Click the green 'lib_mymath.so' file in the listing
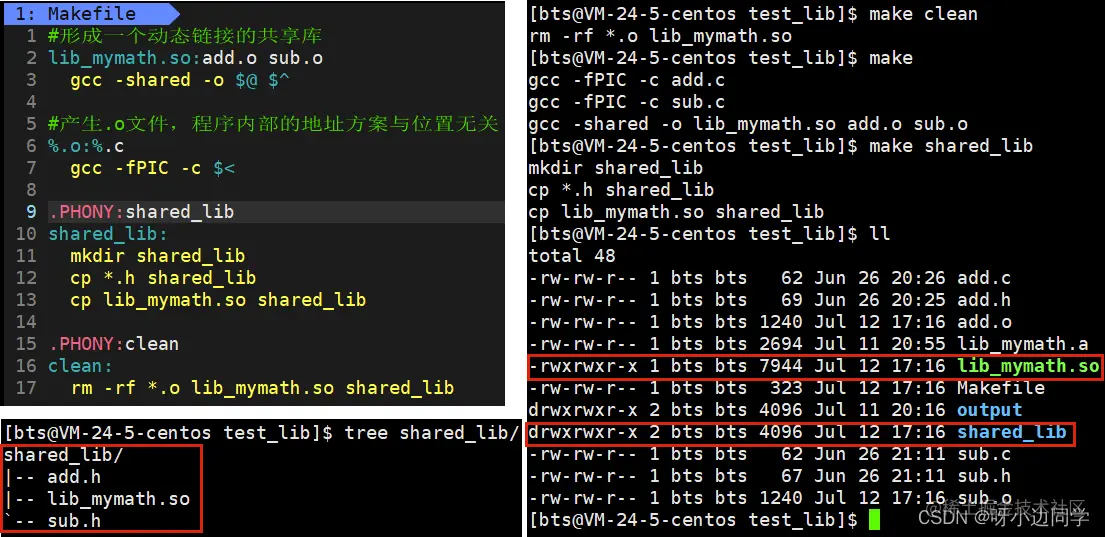 pyautogui.click(x=1027, y=366)
